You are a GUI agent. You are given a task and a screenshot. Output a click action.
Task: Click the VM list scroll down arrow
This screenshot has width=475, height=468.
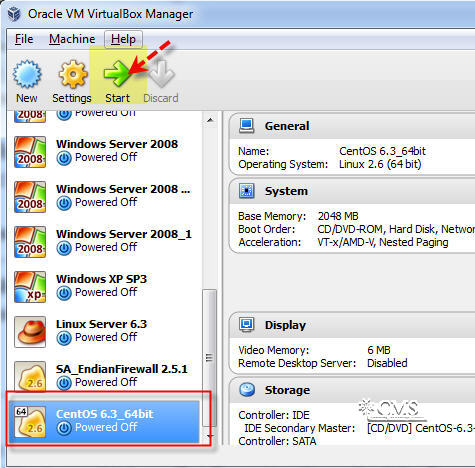(210, 436)
